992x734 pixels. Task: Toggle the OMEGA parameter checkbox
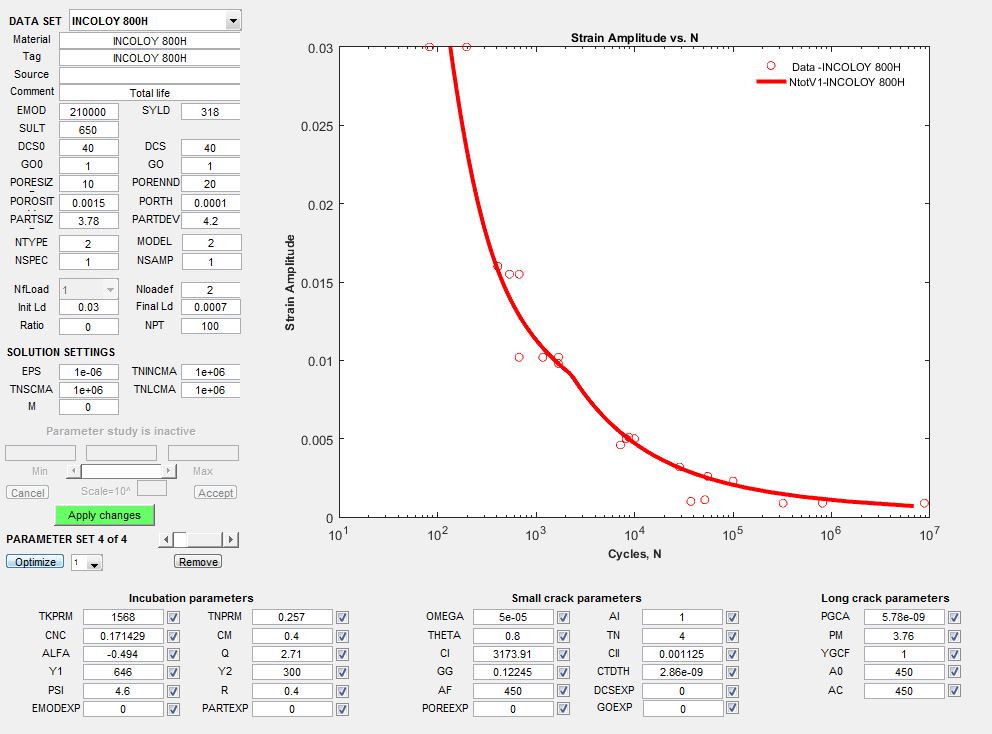[x=564, y=617]
